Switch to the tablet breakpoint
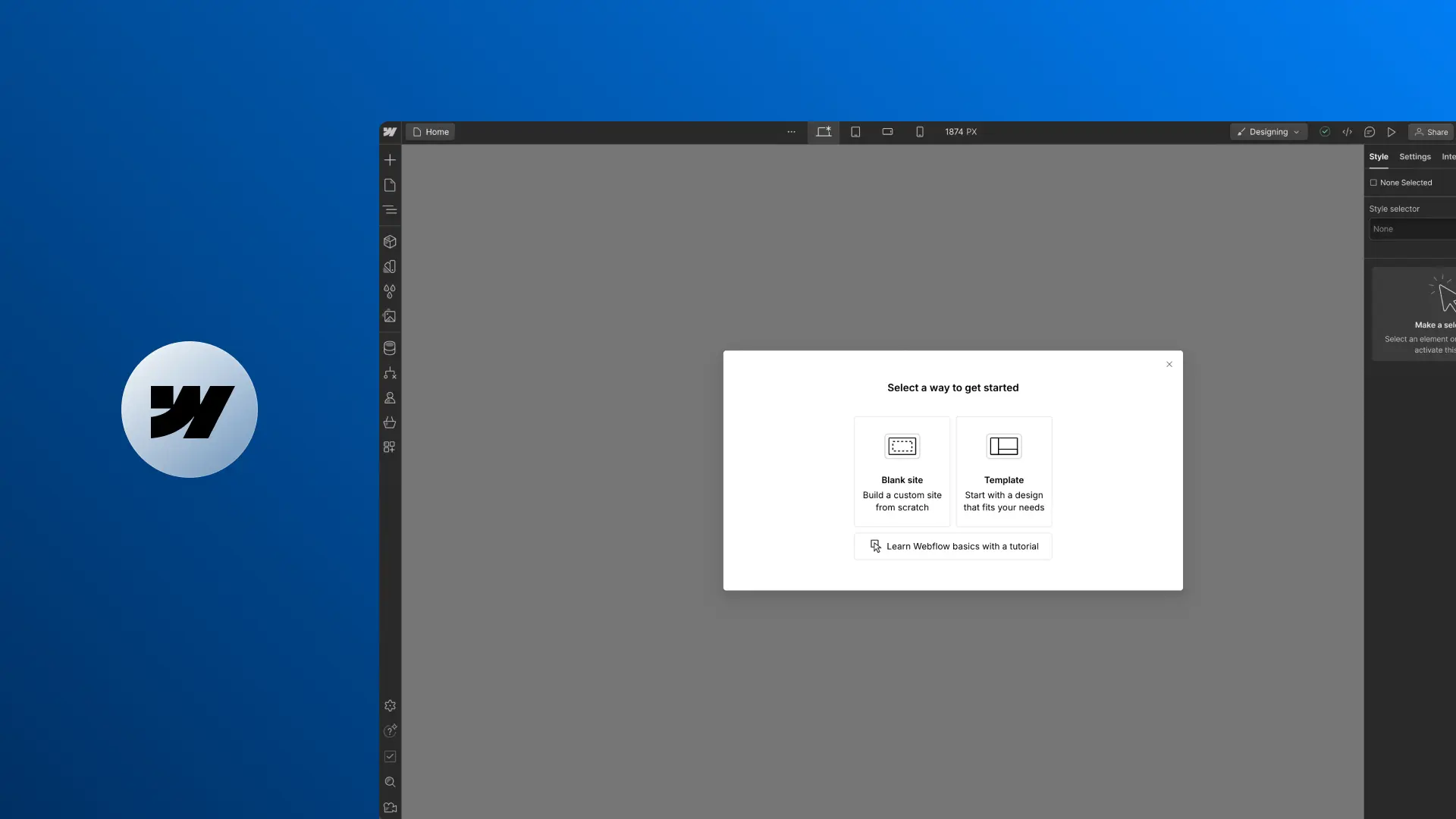Image resolution: width=1456 pixels, height=819 pixels. (x=855, y=132)
